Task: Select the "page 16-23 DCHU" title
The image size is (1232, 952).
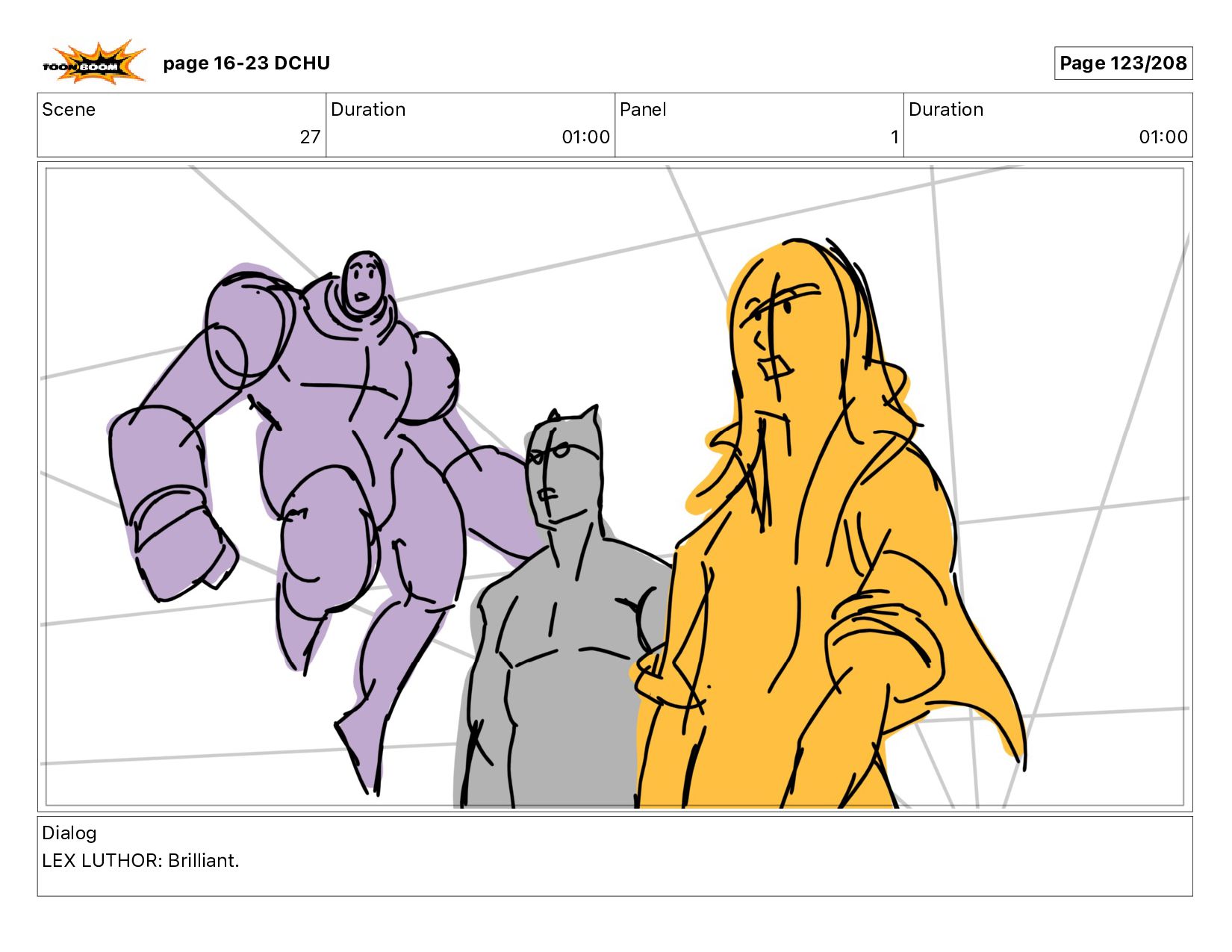Action: 246,63
